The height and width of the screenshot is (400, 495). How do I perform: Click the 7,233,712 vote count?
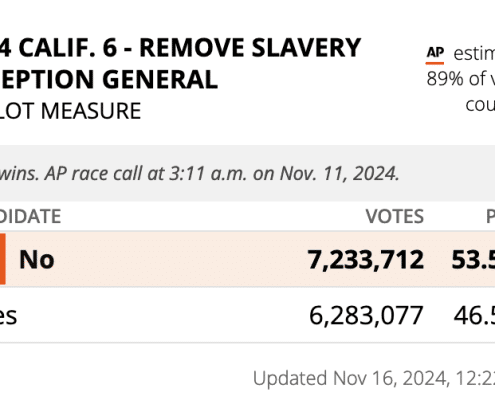[x=366, y=260]
